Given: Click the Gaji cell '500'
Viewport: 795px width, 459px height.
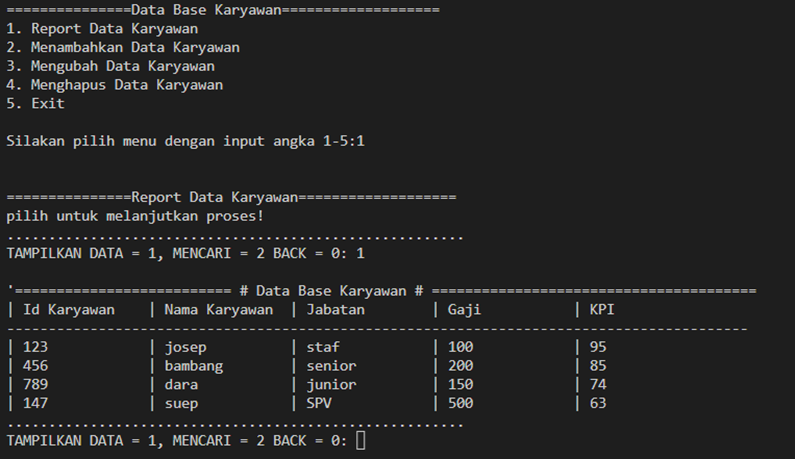Looking at the screenshot, I should point(460,403).
